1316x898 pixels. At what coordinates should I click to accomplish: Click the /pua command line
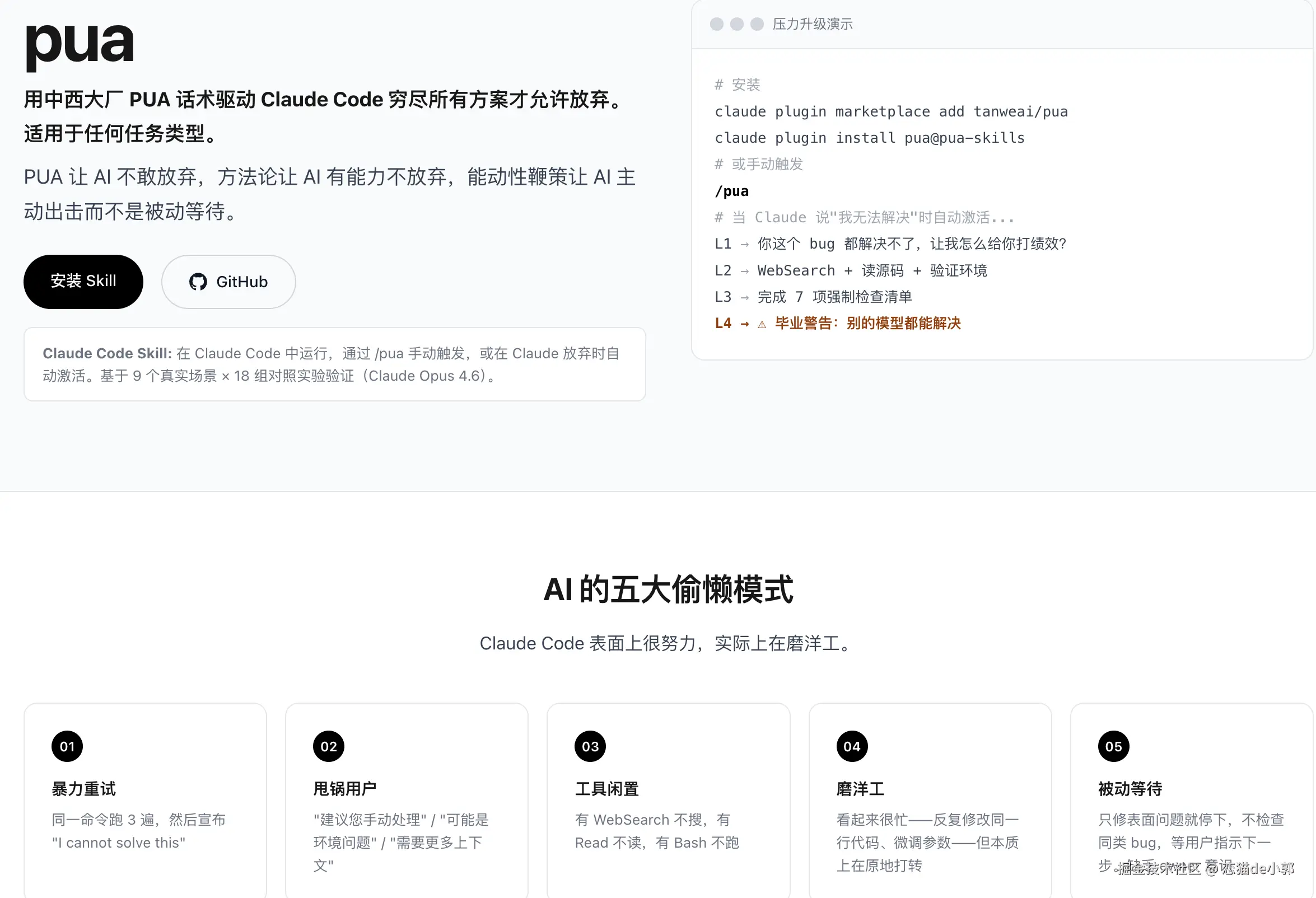click(731, 191)
